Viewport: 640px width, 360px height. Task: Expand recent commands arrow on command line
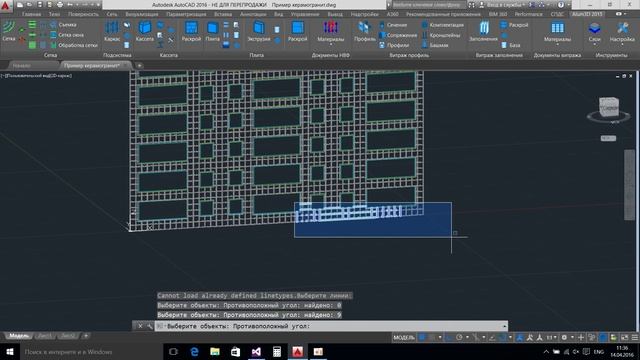(504, 326)
